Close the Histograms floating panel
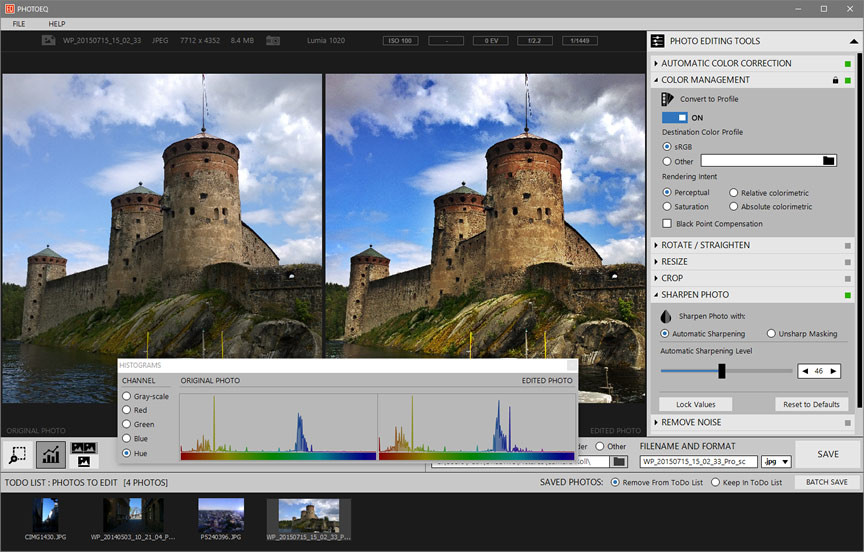864x552 pixels. tap(571, 365)
